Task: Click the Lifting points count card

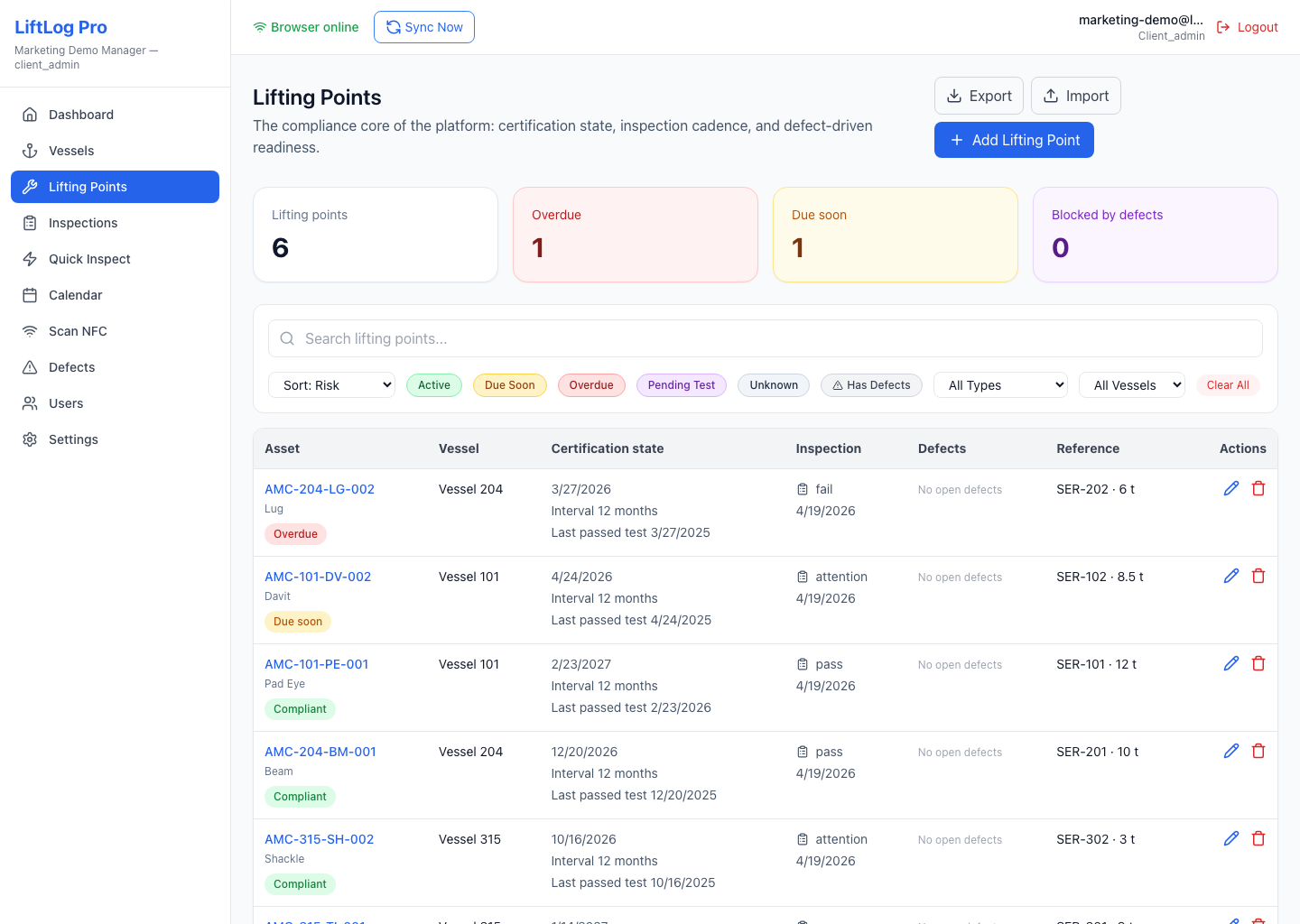Action: click(376, 235)
